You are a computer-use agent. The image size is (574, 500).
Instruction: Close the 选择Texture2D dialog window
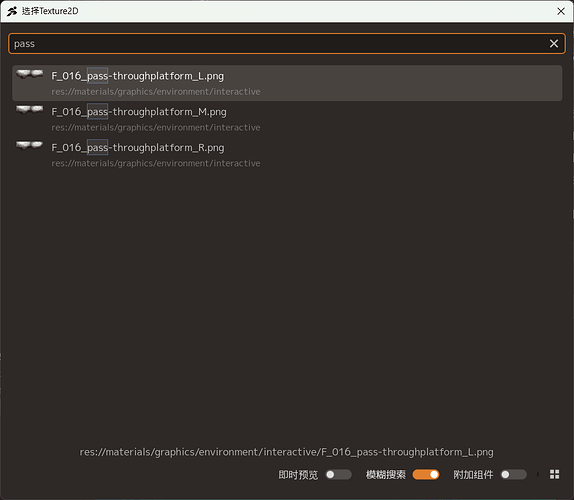click(560, 11)
